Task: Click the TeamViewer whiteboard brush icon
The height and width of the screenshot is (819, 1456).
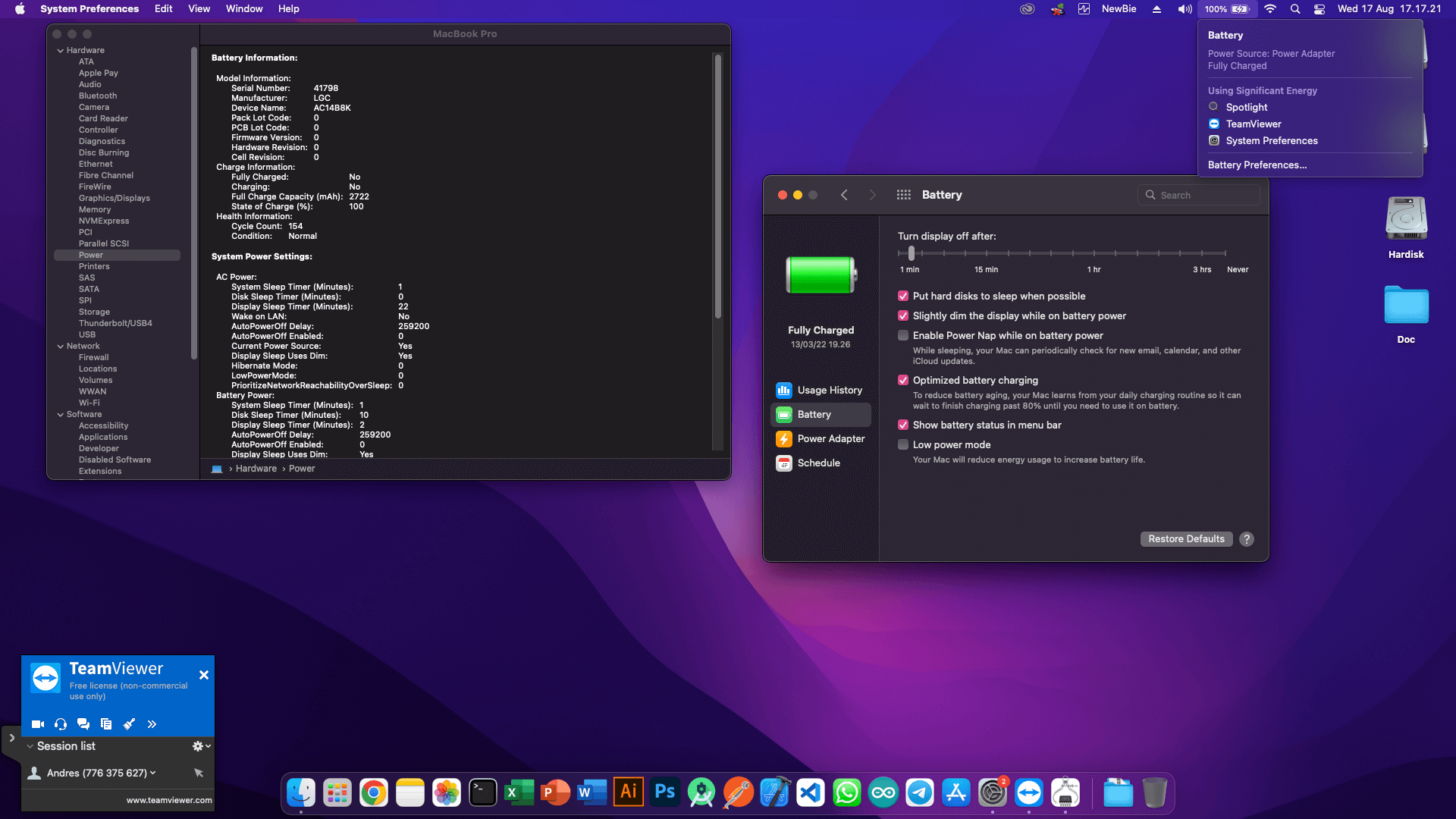Action: click(x=129, y=724)
